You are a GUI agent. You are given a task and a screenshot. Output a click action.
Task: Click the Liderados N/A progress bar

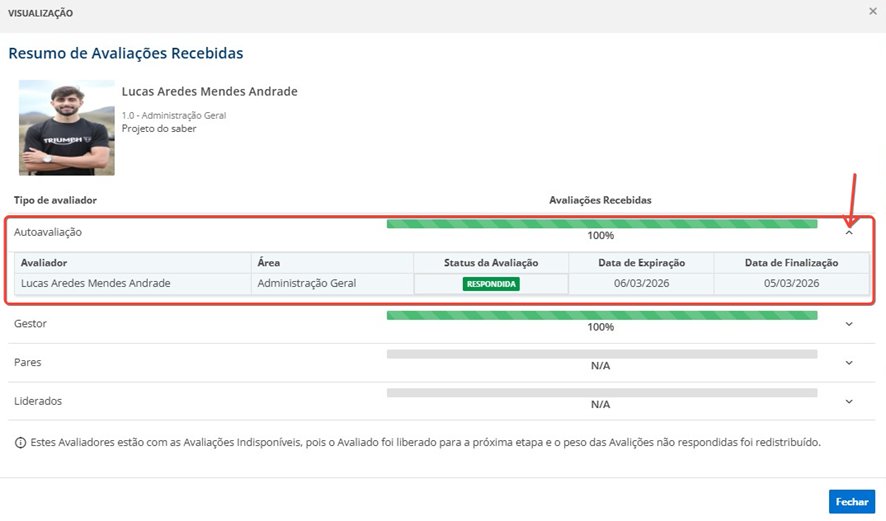(x=601, y=393)
